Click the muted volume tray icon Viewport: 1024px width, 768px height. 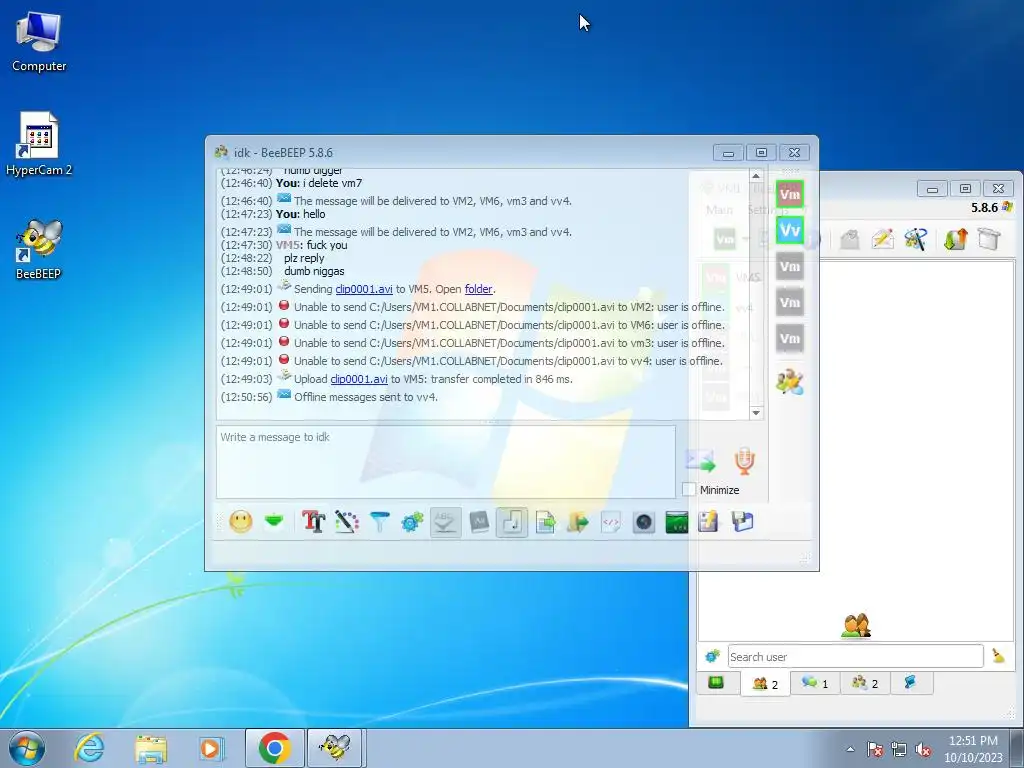(923, 750)
